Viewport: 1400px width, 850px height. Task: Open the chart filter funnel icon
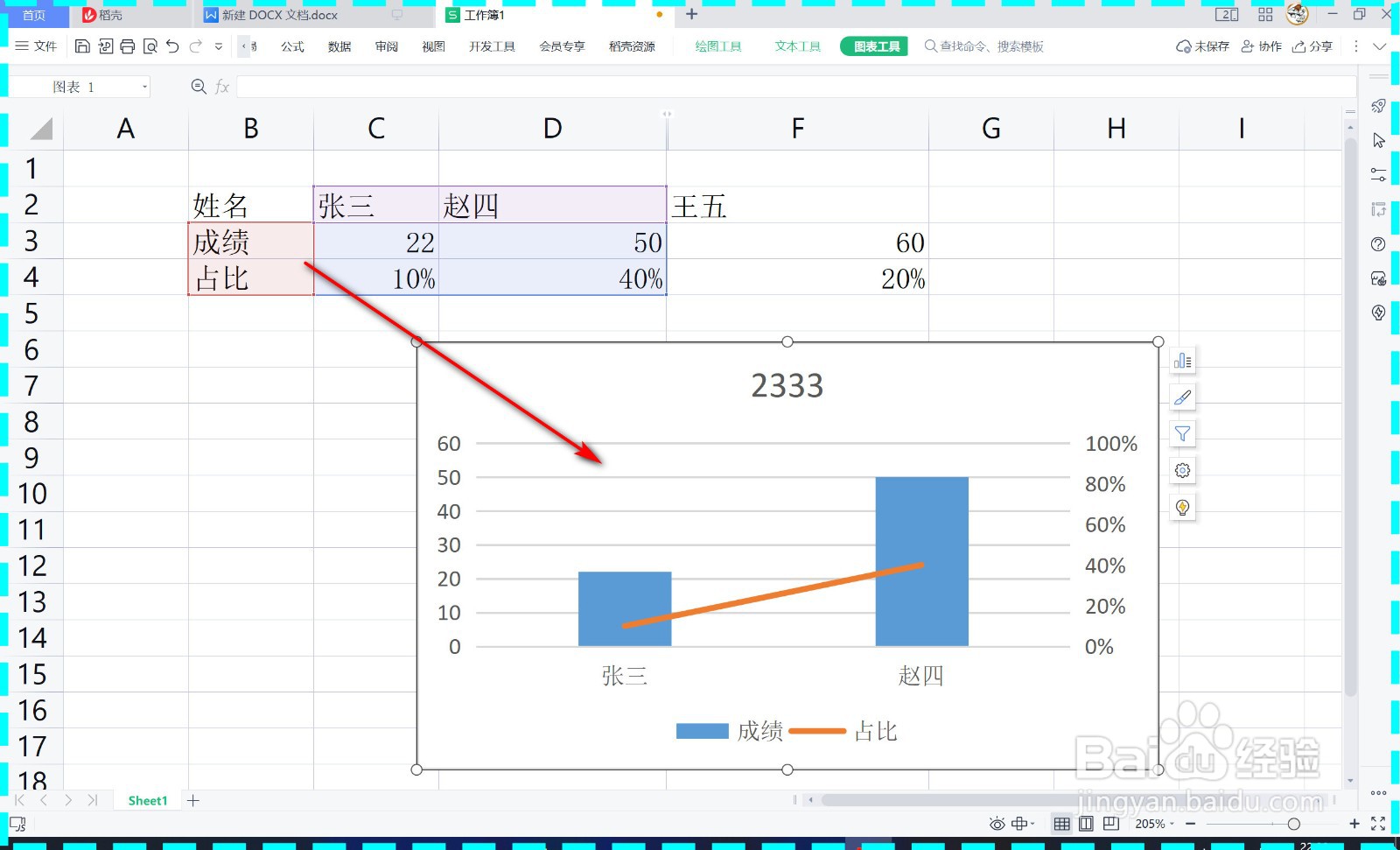coord(1182,433)
